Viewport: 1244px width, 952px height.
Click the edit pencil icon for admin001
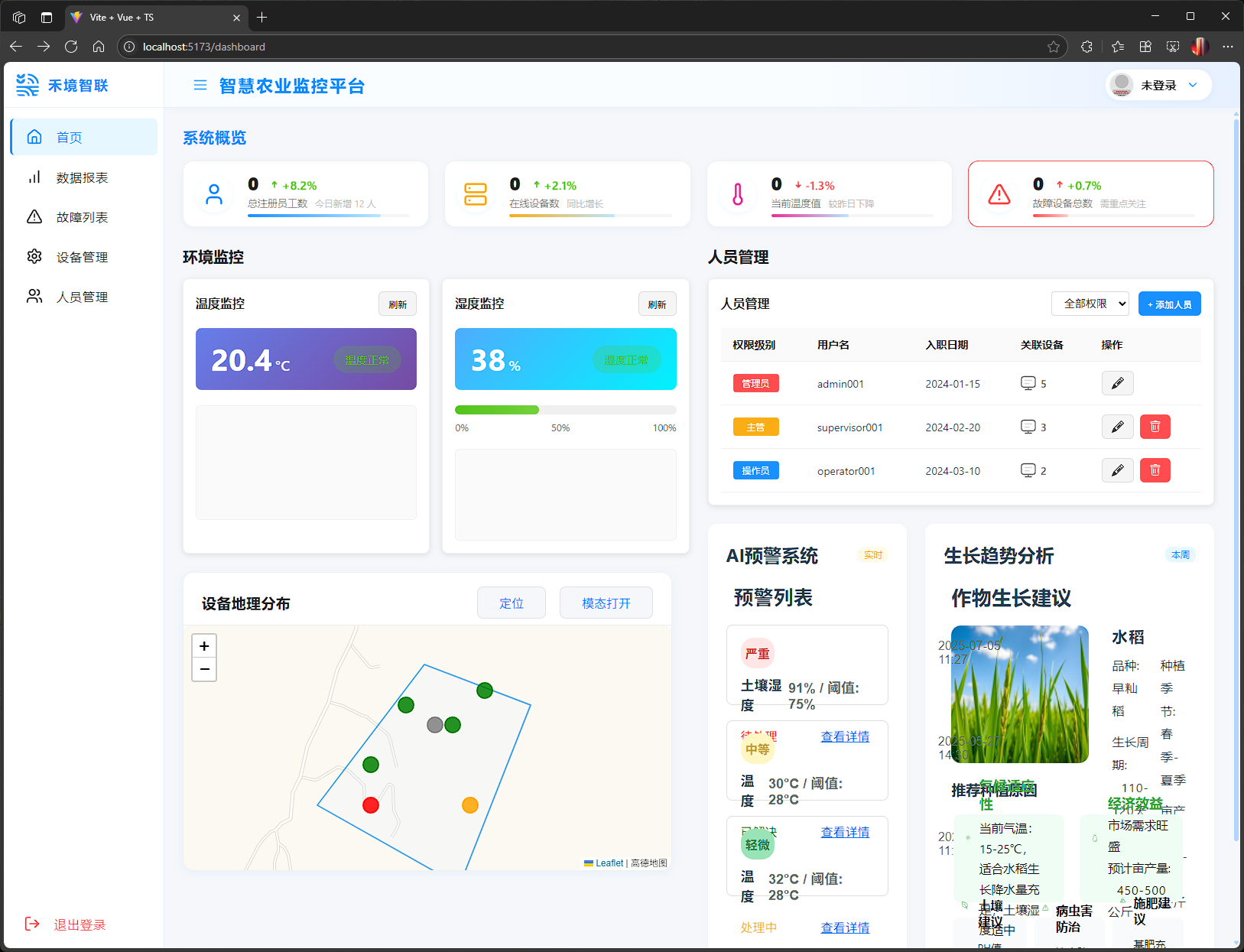click(1117, 383)
